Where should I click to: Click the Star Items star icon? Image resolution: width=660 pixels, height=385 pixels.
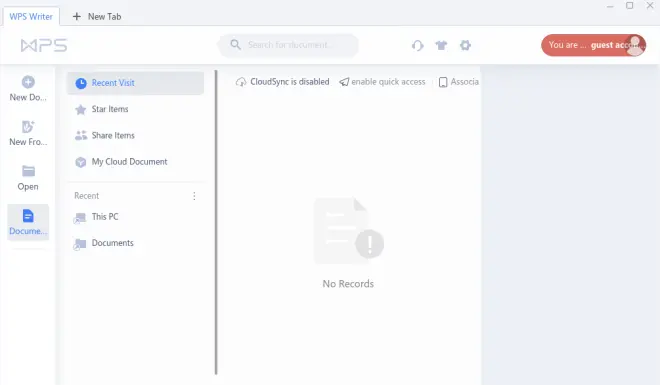pyautogui.click(x=80, y=109)
